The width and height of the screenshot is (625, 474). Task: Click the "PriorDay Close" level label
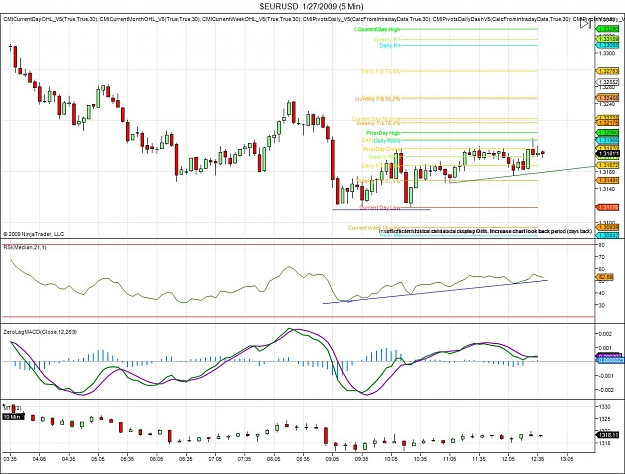pos(382,149)
